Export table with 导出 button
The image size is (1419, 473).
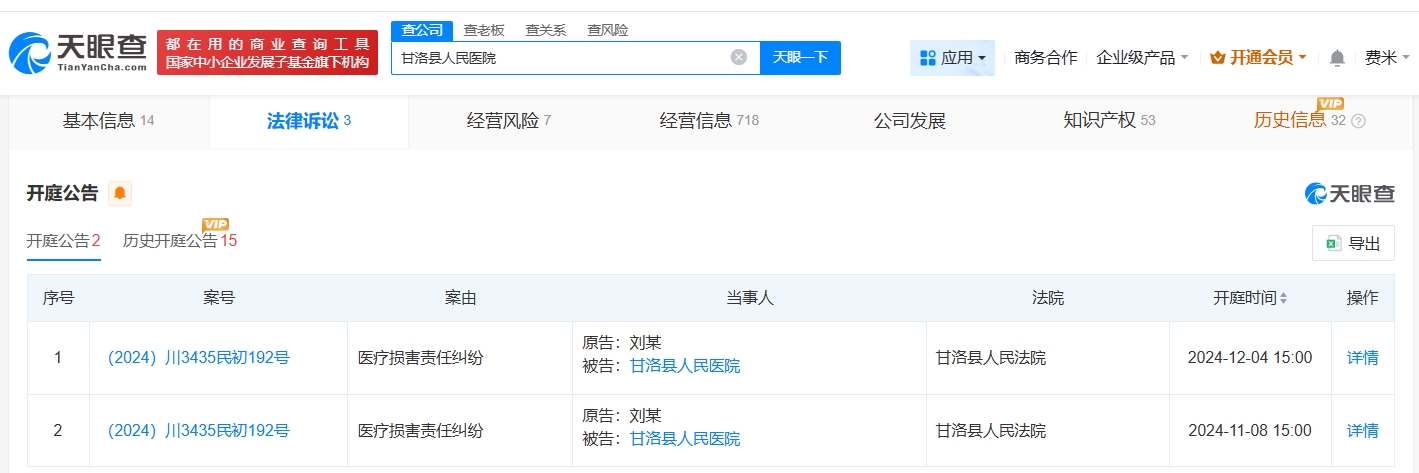tap(1353, 243)
